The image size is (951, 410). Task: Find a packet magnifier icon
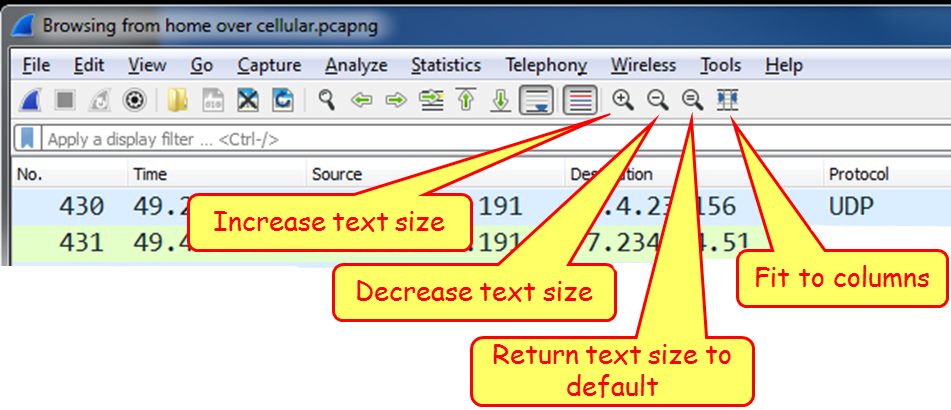(x=327, y=99)
